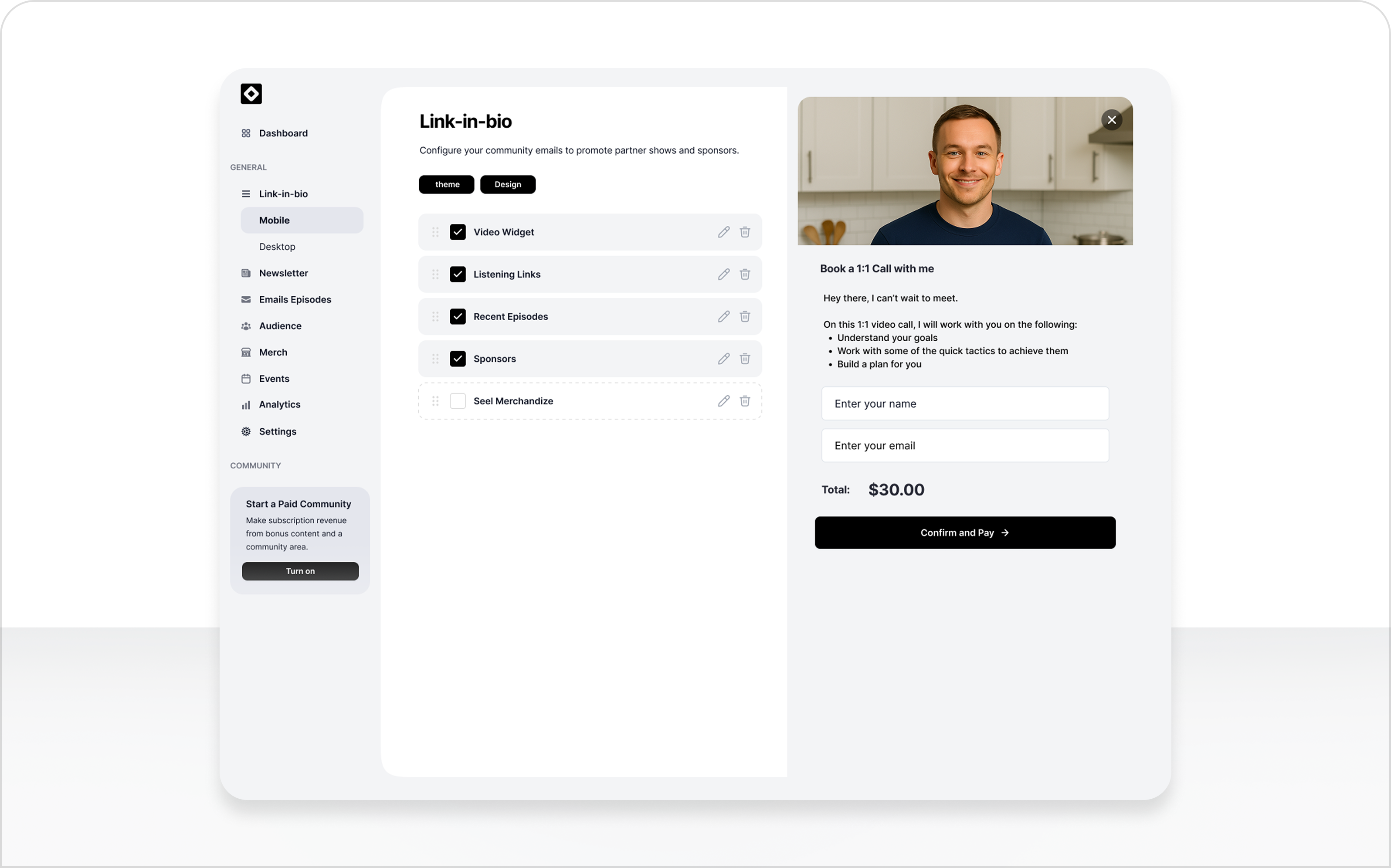This screenshot has width=1391, height=868.
Task: Grab the Recent Episodes drag handle
Action: tap(435, 316)
